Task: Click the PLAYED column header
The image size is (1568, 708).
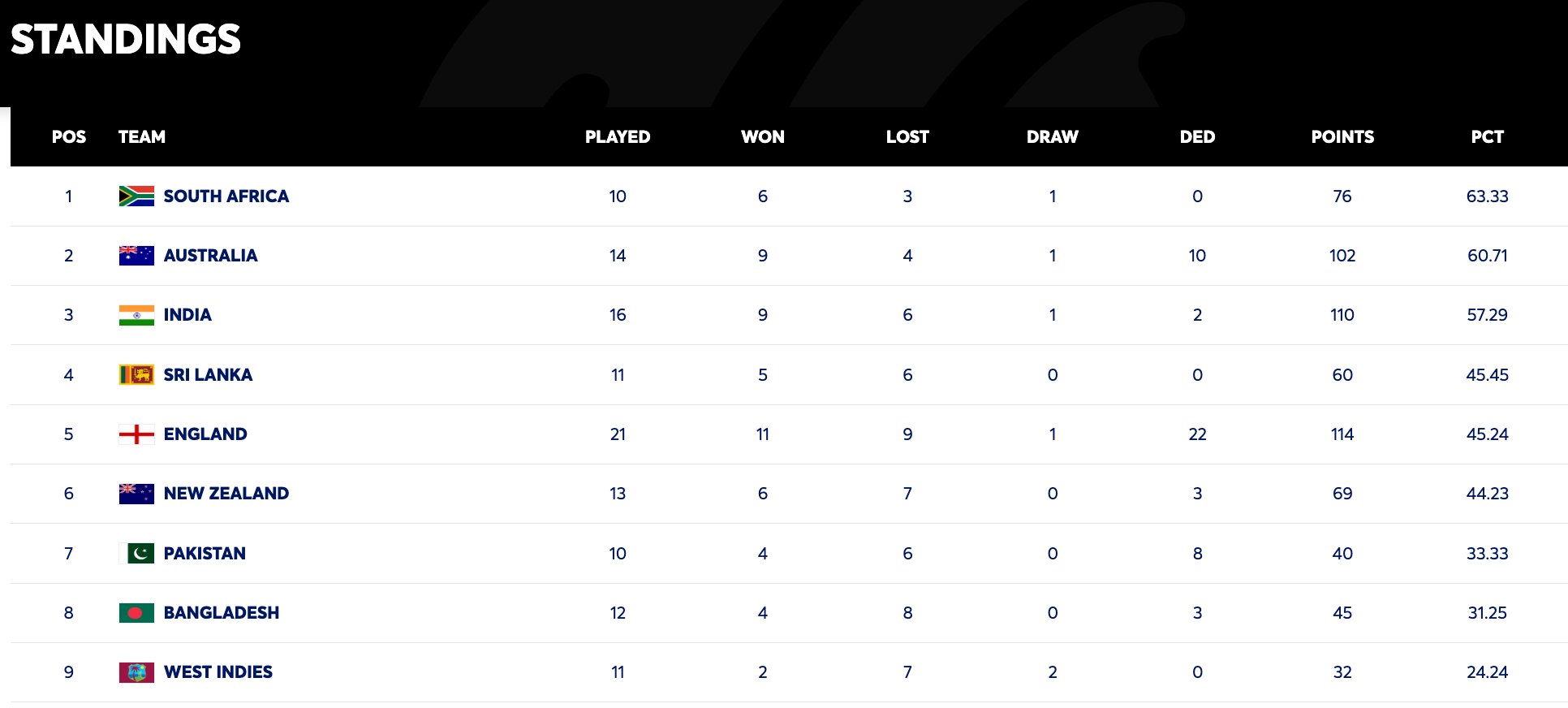Action: 618,137
